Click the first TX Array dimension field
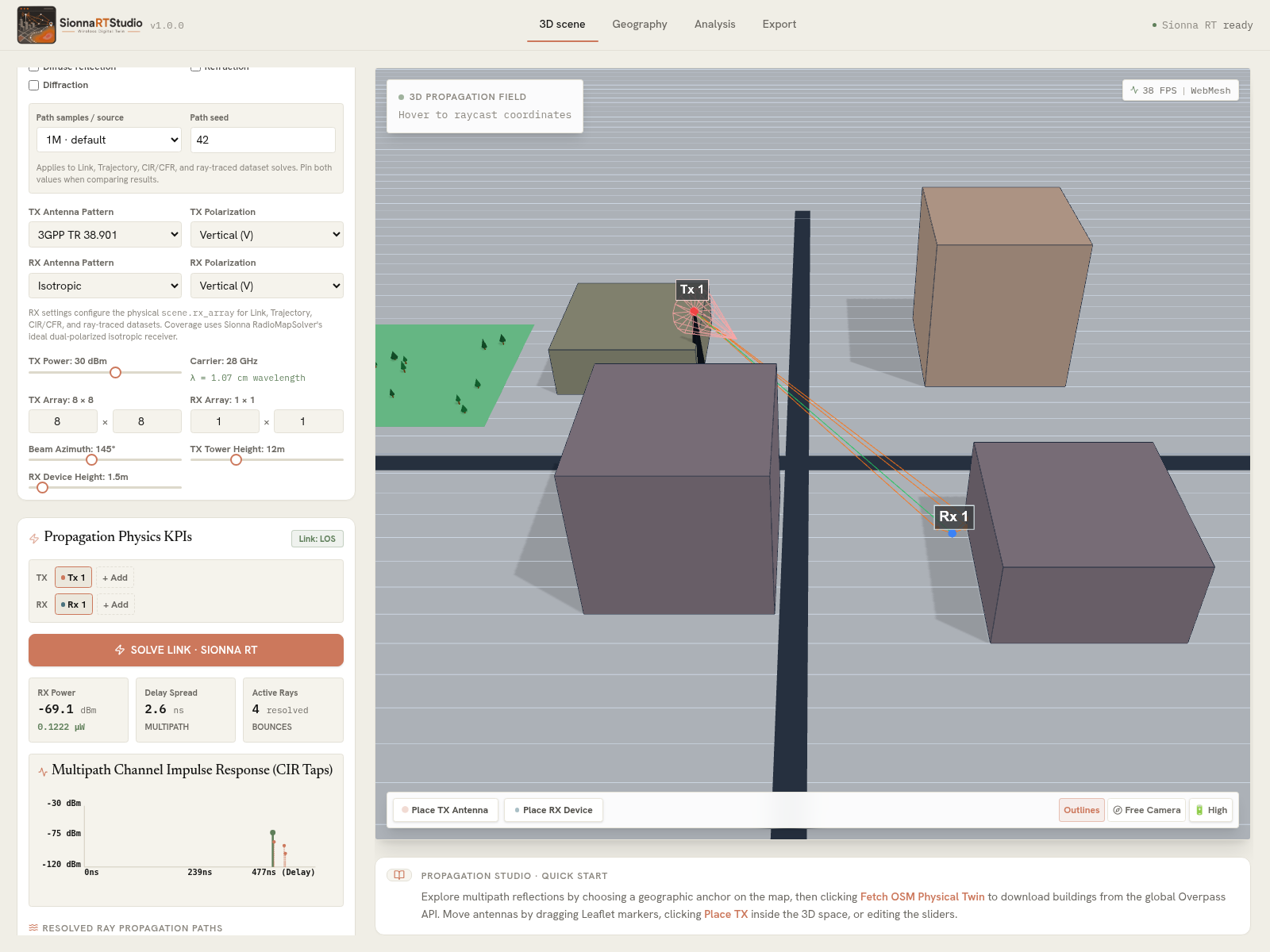This screenshot has height=952, width=1270. point(63,421)
